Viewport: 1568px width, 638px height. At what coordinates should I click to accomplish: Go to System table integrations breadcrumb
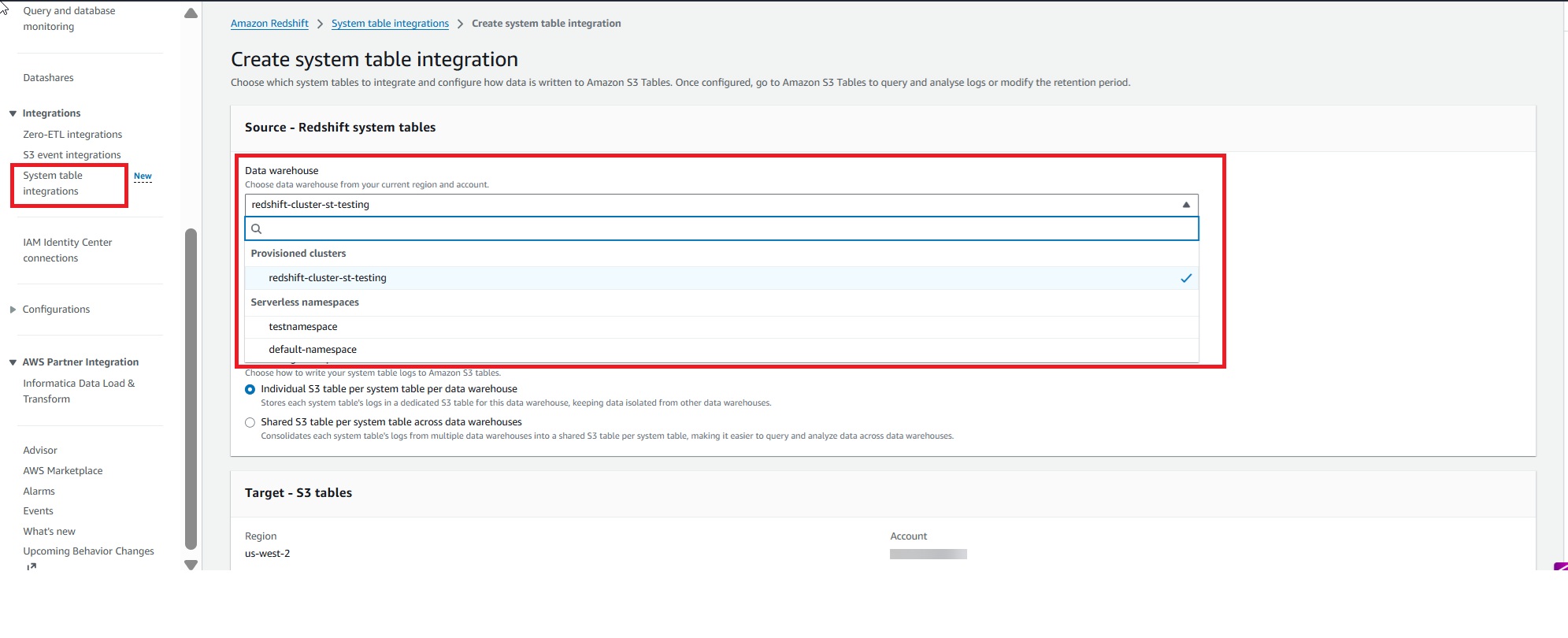pos(390,24)
